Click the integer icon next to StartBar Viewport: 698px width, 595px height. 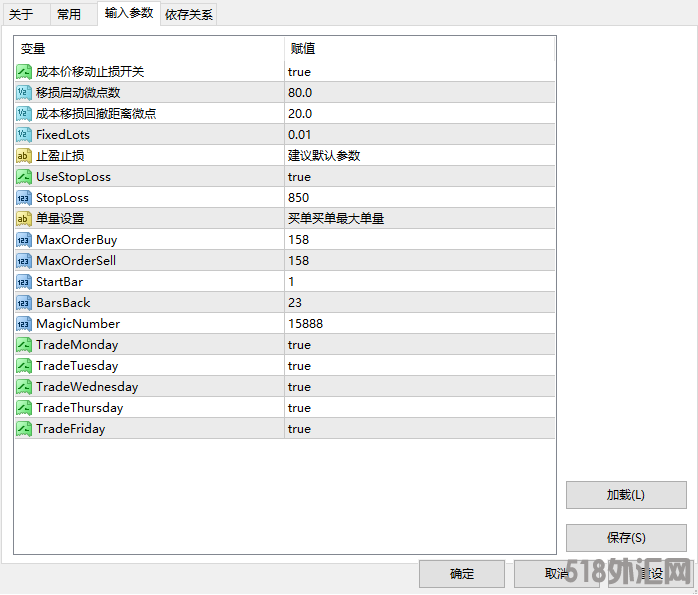pyautogui.click(x=24, y=282)
